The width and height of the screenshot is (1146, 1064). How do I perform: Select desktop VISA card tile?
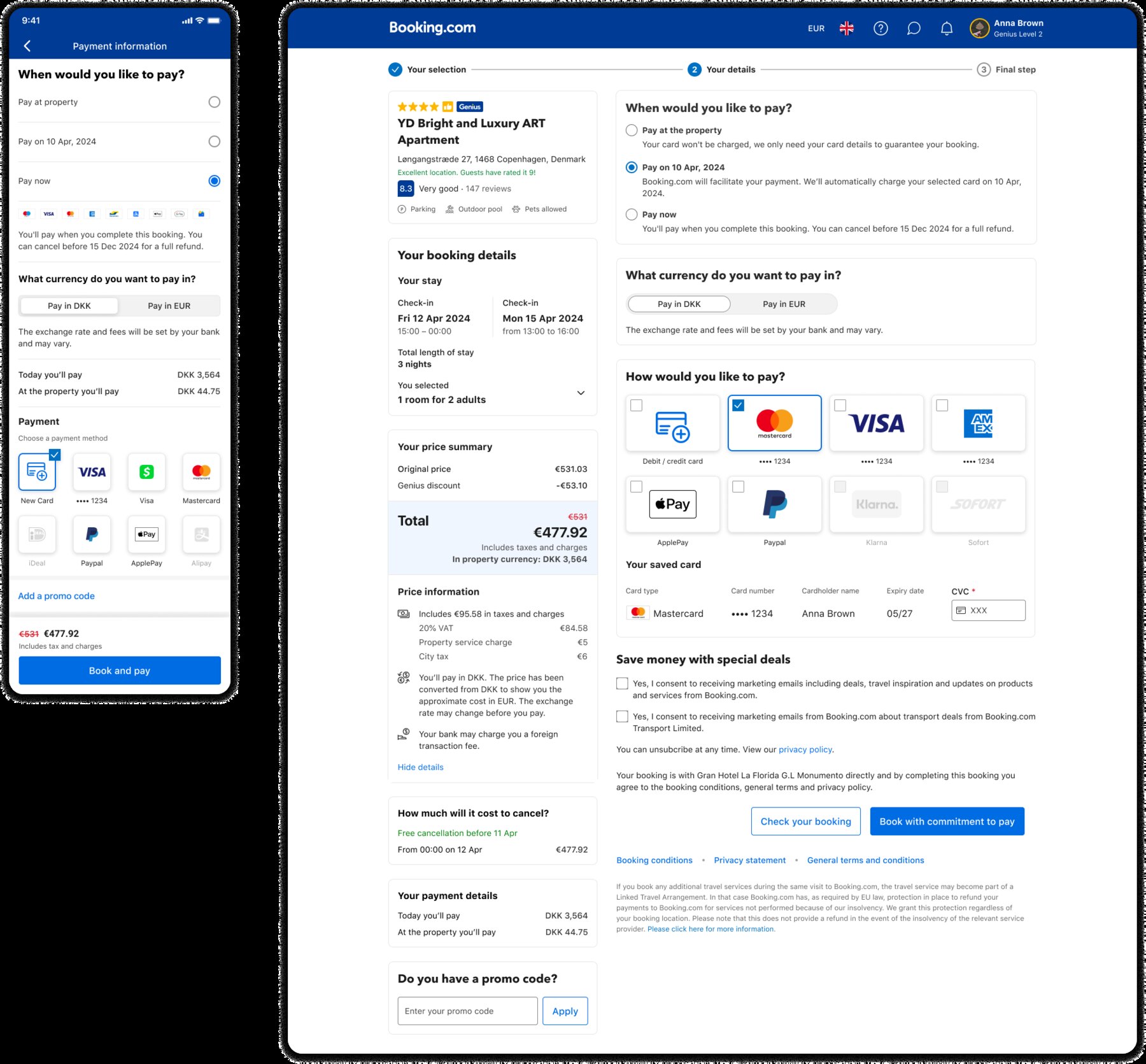click(x=877, y=423)
